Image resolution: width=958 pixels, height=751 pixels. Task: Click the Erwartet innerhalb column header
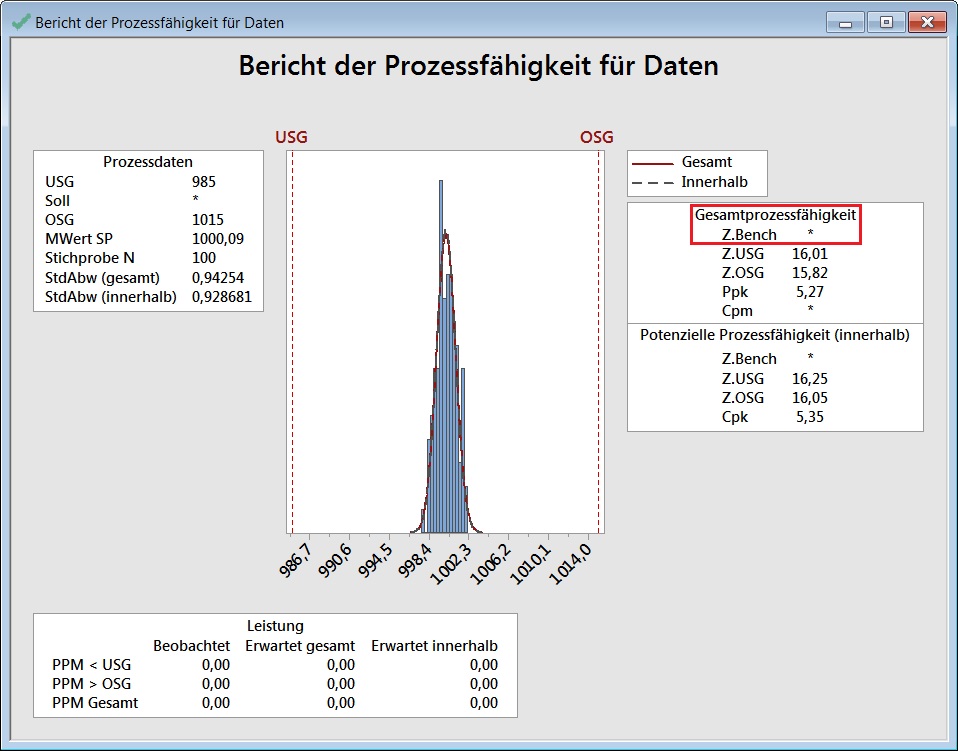click(434, 646)
